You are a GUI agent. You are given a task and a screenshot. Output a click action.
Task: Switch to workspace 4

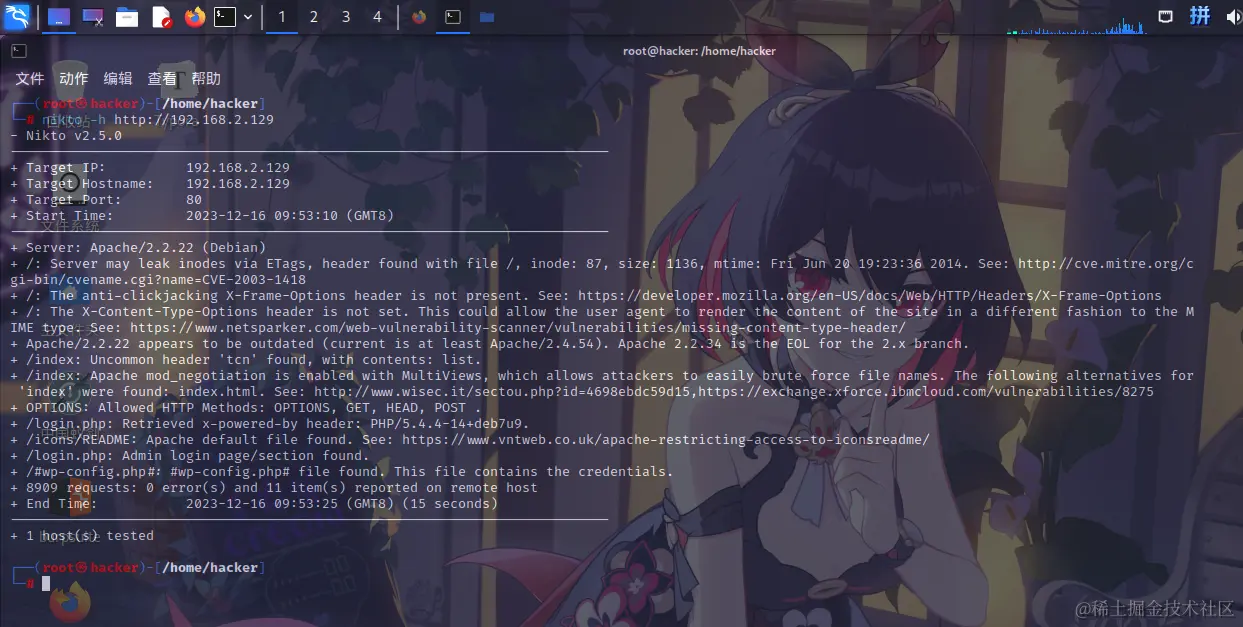pyautogui.click(x=377, y=17)
